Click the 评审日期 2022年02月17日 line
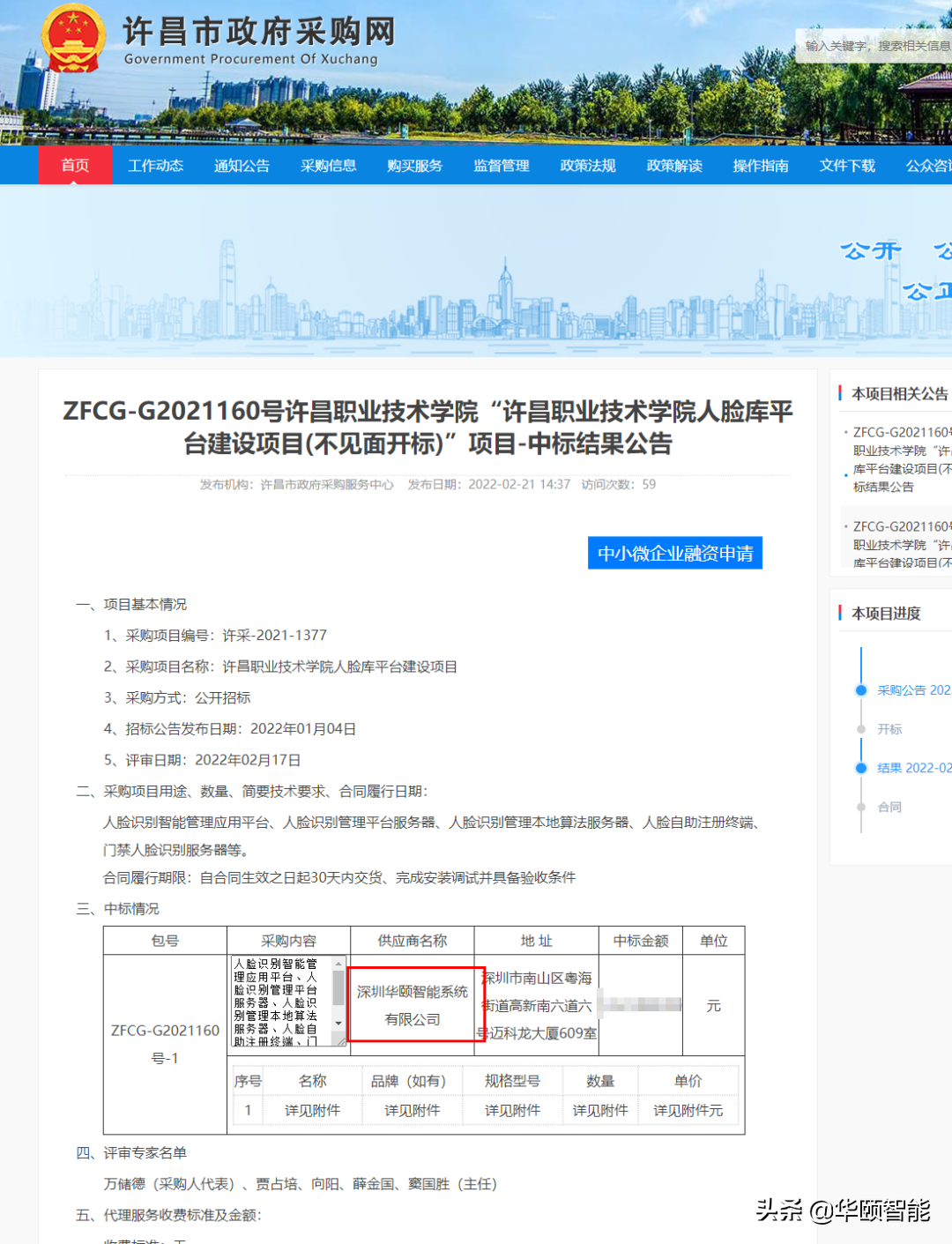The height and width of the screenshot is (1244, 952). pos(202,760)
